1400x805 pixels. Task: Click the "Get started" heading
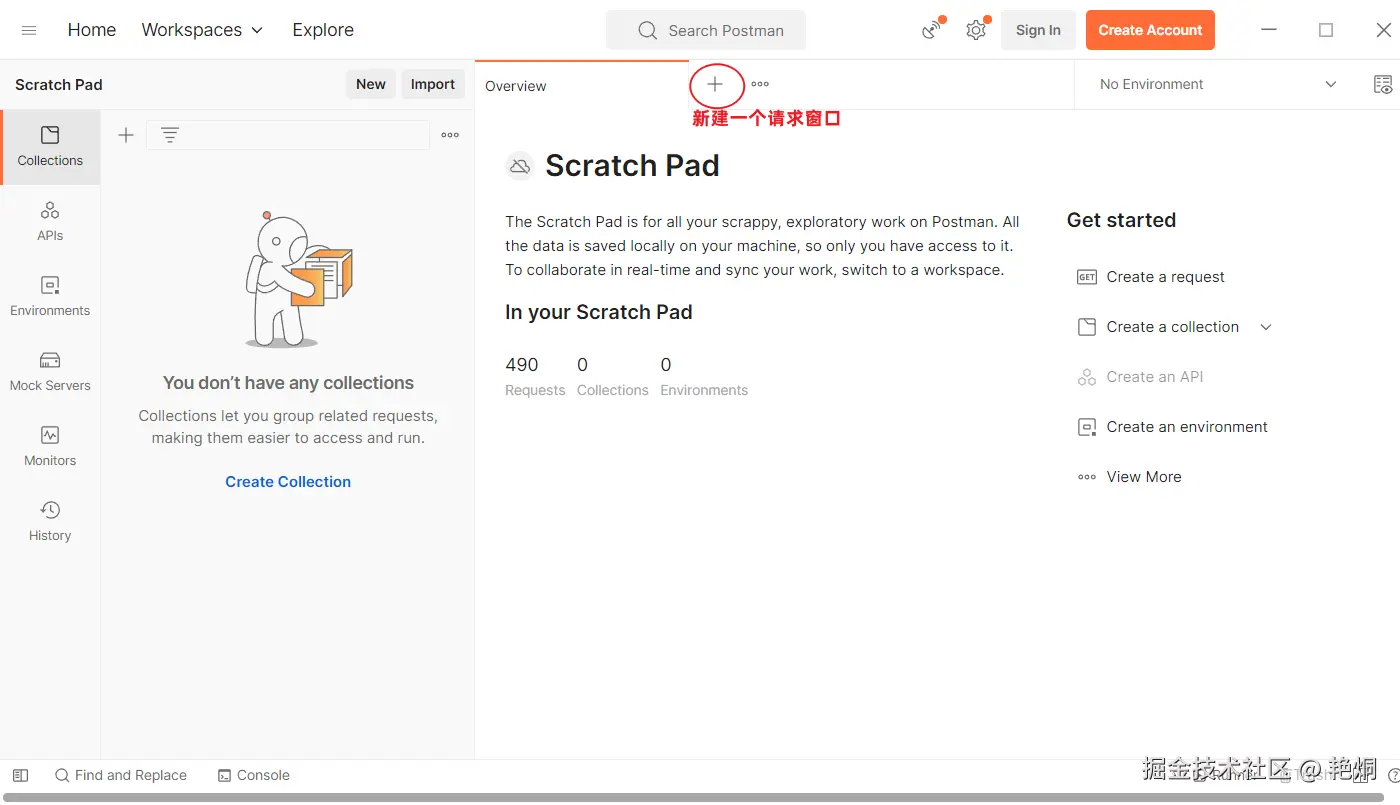[1121, 220]
